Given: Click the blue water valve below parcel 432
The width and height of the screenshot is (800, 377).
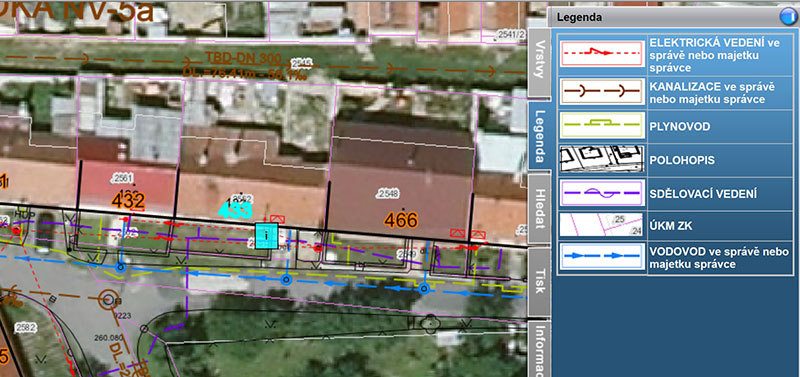Looking at the screenshot, I should click(120, 267).
